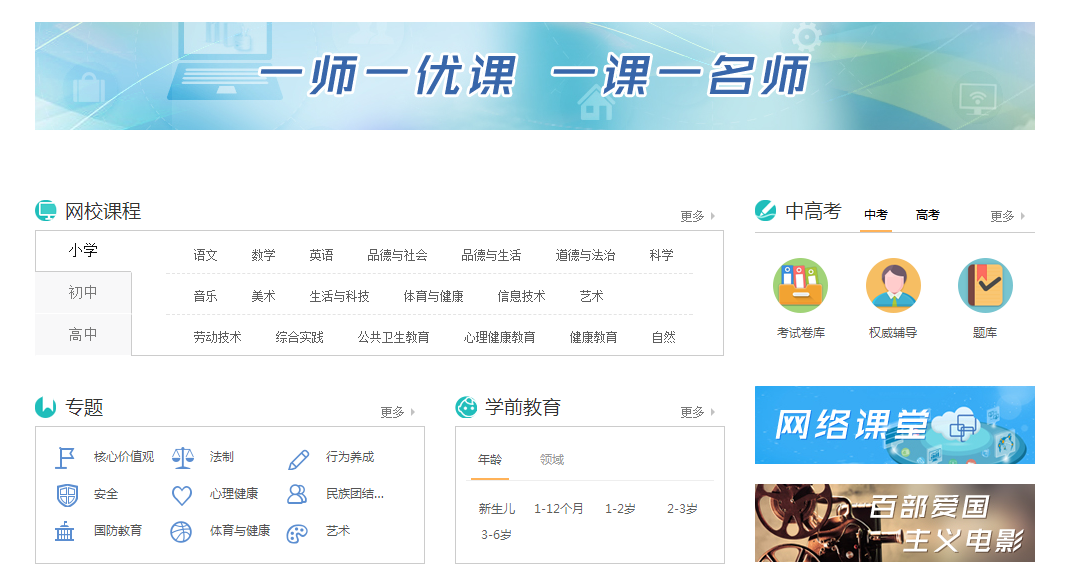Open the 科学 course link

coord(661,255)
